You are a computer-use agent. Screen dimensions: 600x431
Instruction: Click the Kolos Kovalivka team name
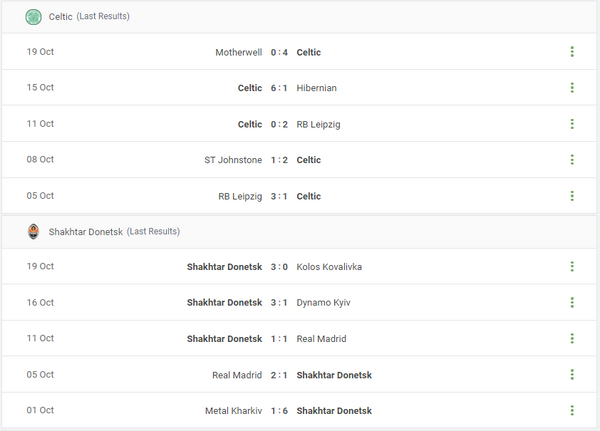[x=329, y=267]
